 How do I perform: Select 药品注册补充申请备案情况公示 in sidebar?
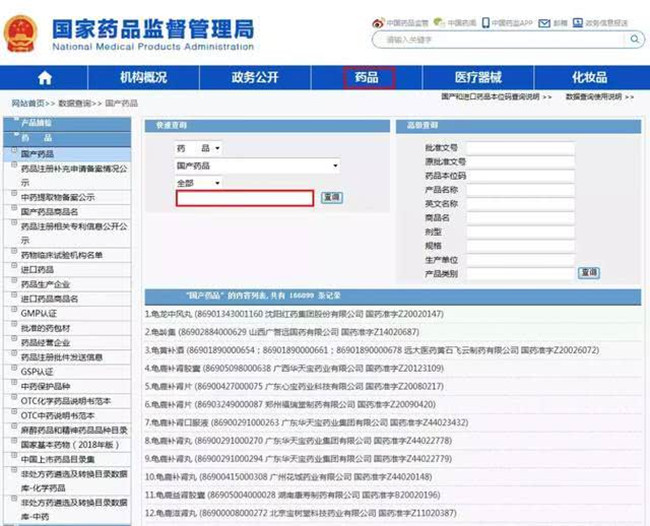[74, 175]
